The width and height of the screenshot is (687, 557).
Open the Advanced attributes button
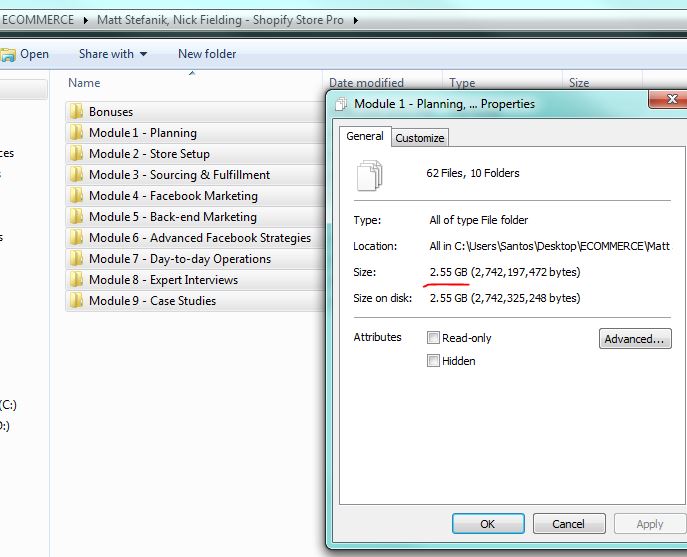[635, 339]
